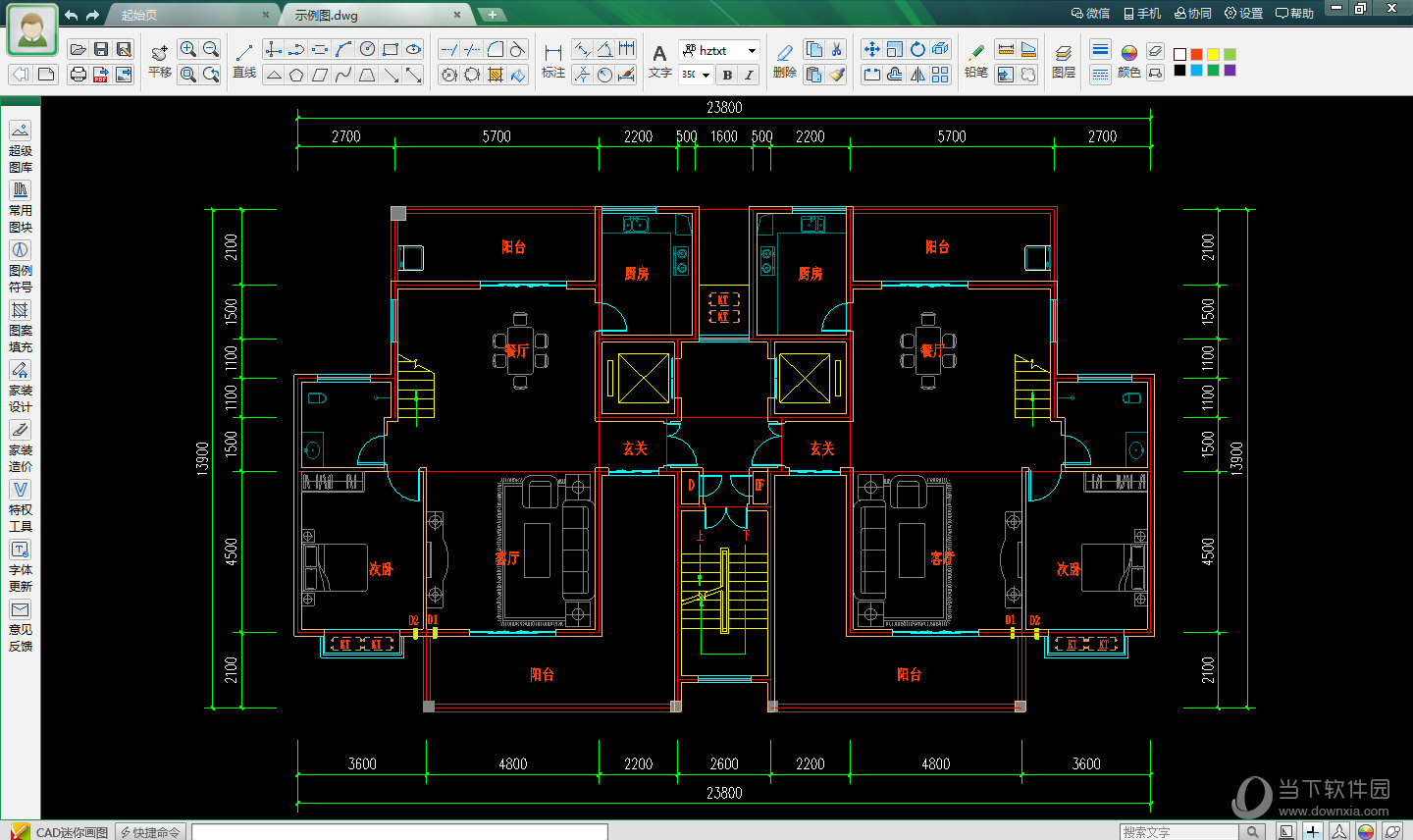The height and width of the screenshot is (840, 1413).
Task: Open the 帮助 help menu
Action: 1295,14
